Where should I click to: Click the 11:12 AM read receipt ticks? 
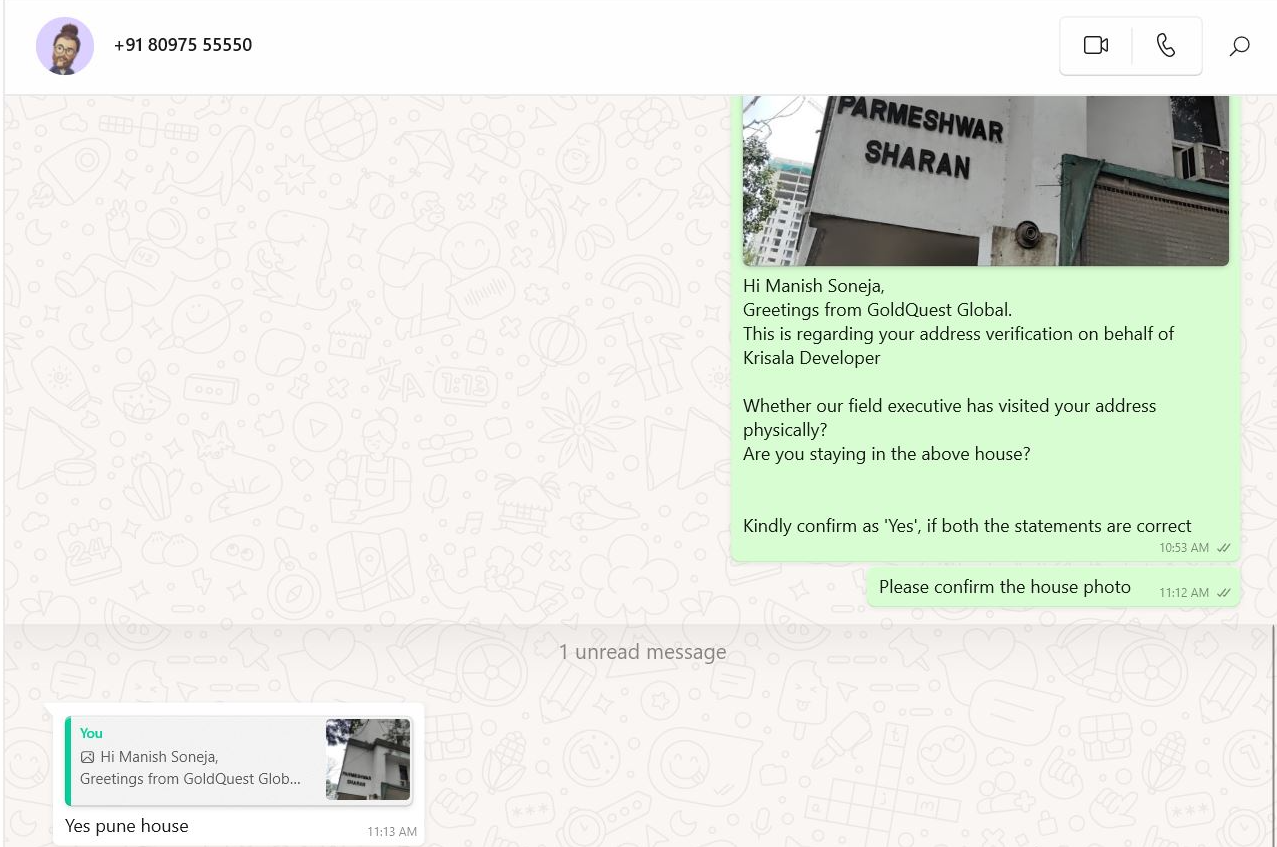pyautogui.click(x=1223, y=593)
